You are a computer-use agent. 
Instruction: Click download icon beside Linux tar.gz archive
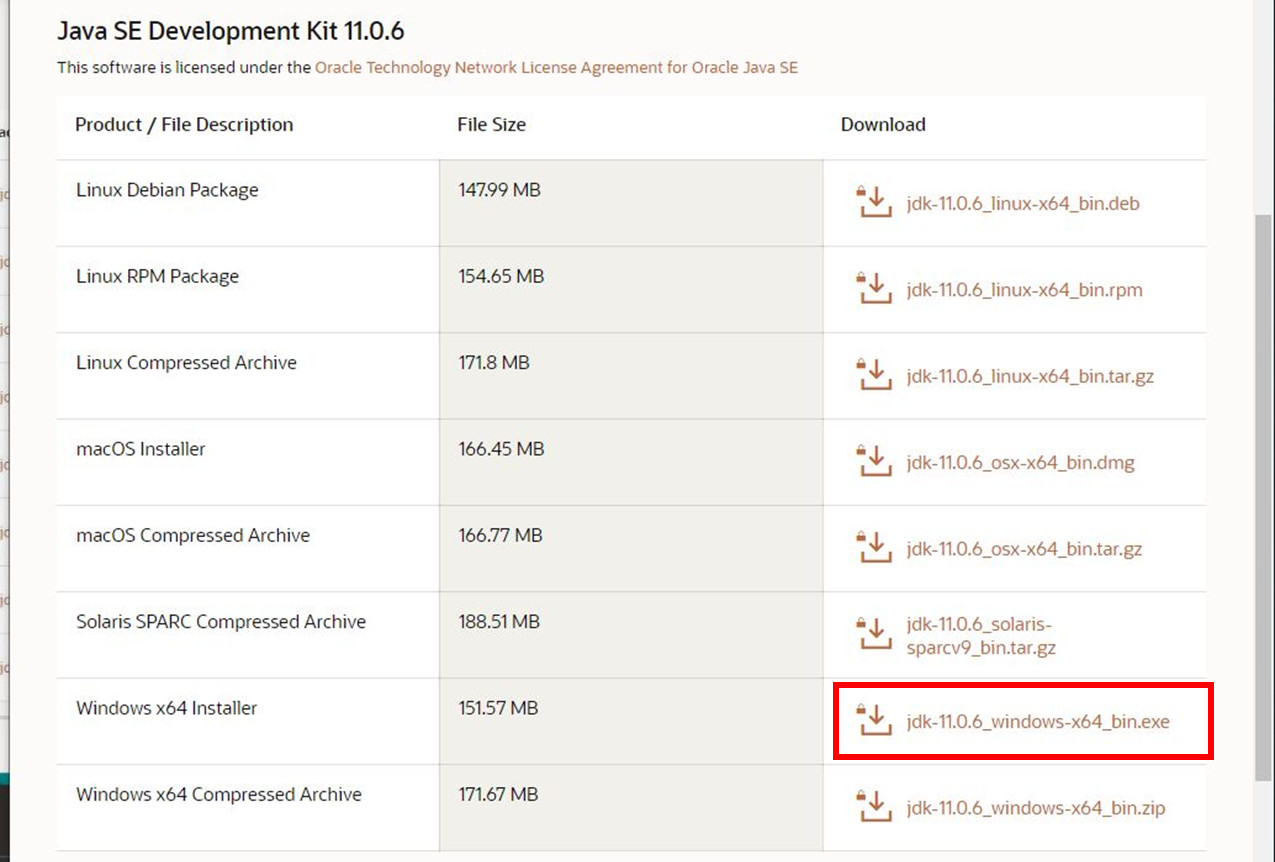point(873,376)
